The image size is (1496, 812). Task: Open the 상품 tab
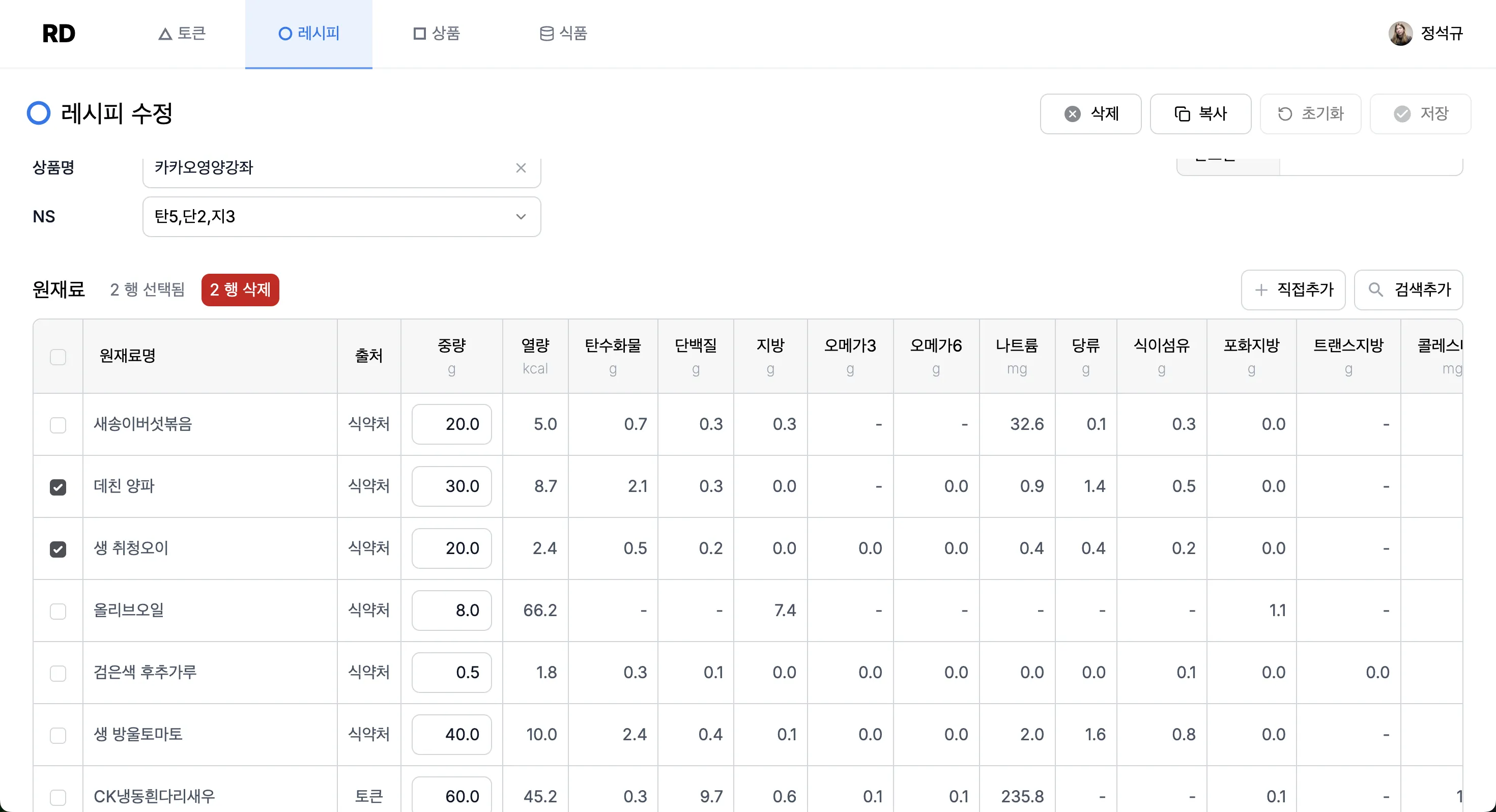point(437,34)
